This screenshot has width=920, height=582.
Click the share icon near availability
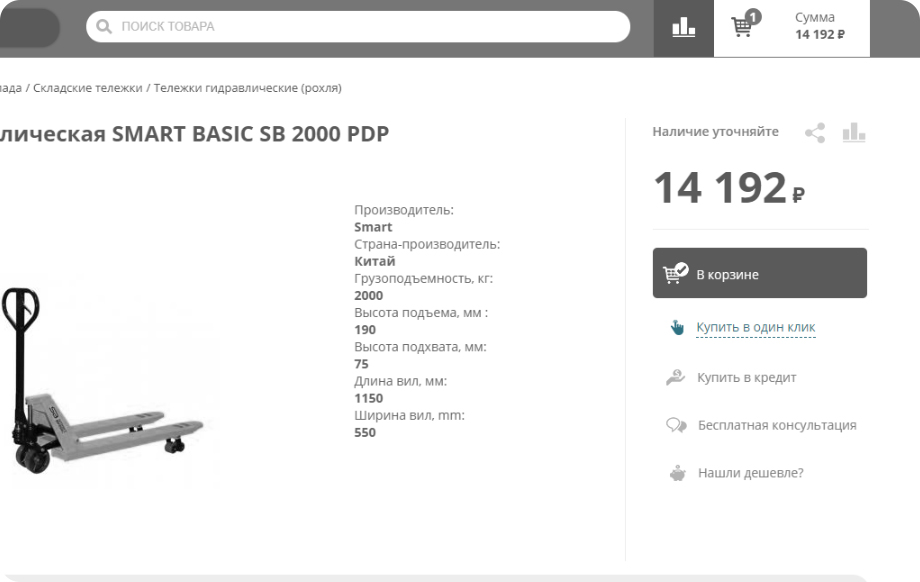815,132
